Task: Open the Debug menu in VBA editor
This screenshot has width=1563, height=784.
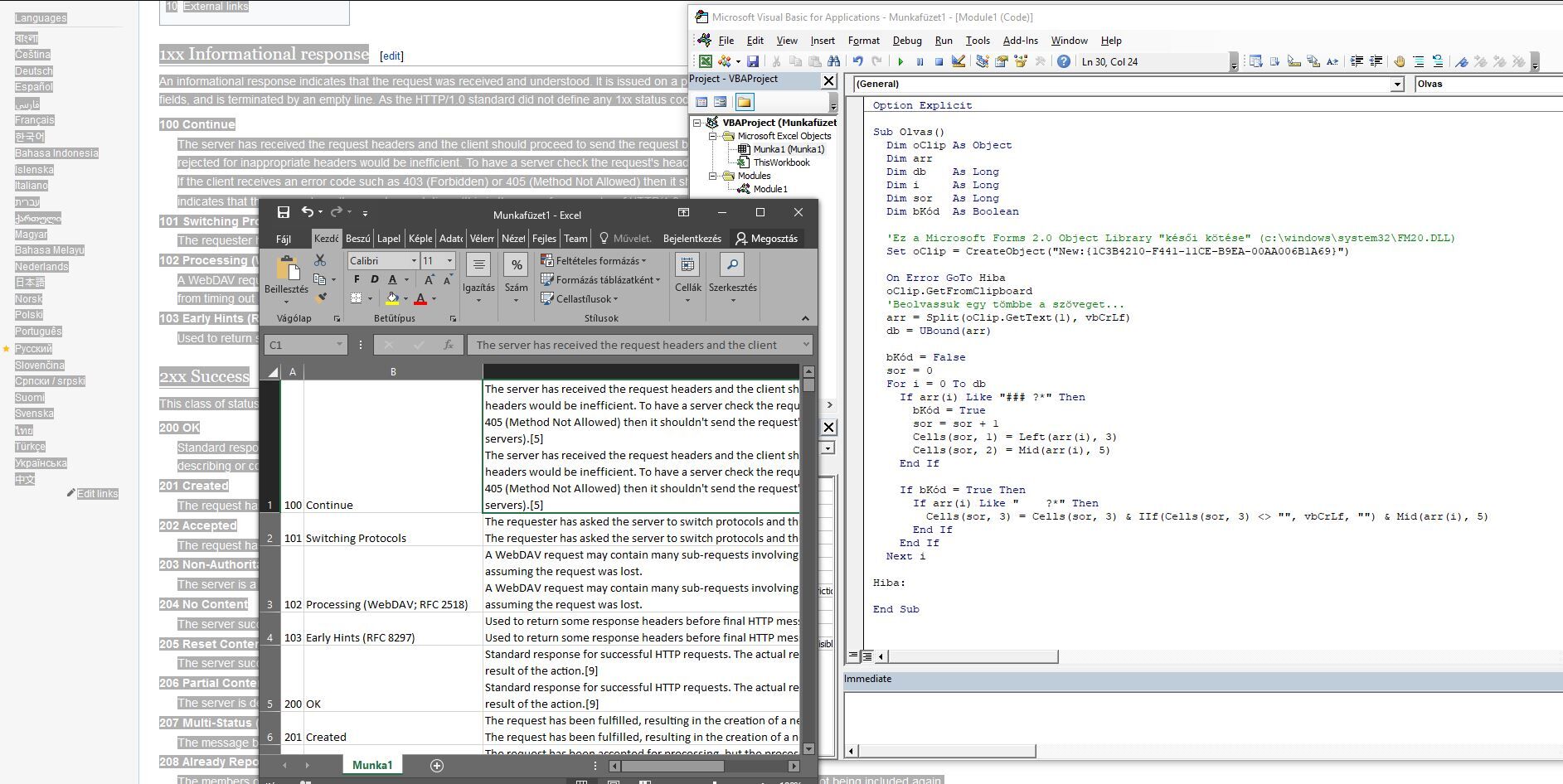Action: [x=907, y=40]
